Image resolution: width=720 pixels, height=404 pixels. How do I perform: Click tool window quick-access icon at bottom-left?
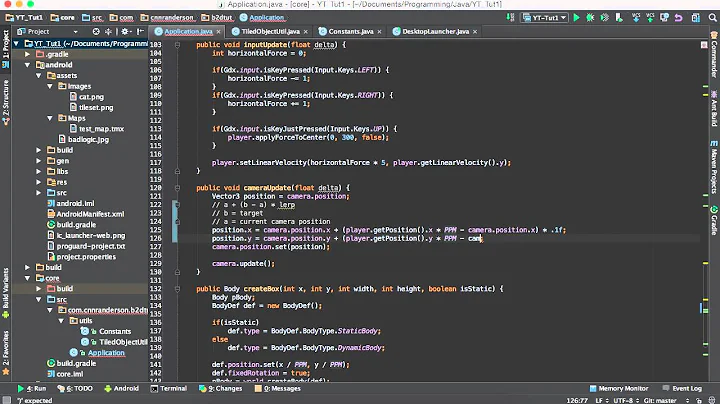[6, 400]
